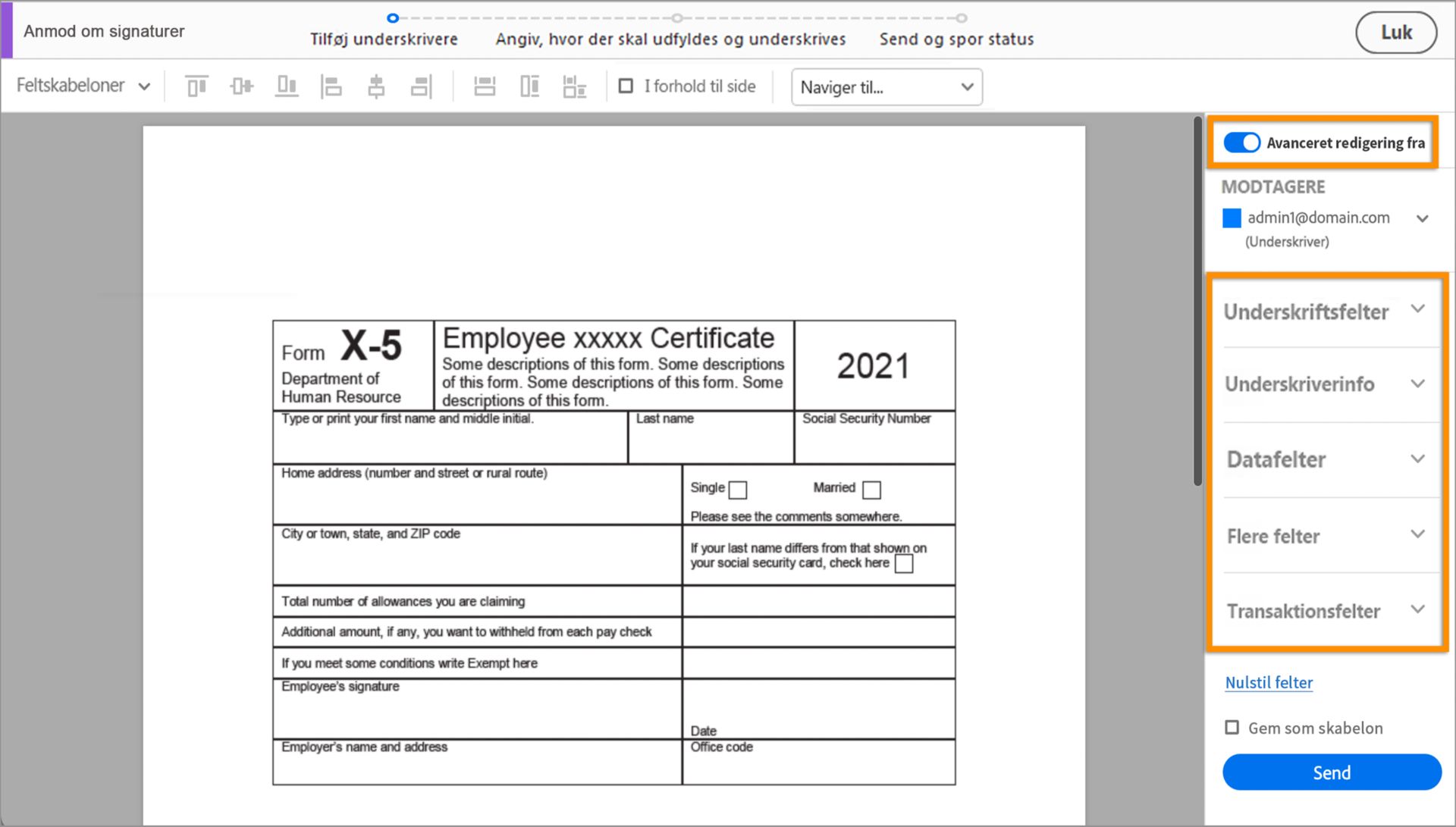This screenshot has height=827, width=1456.
Task: Click the match width icon
Action: coord(485,86)
